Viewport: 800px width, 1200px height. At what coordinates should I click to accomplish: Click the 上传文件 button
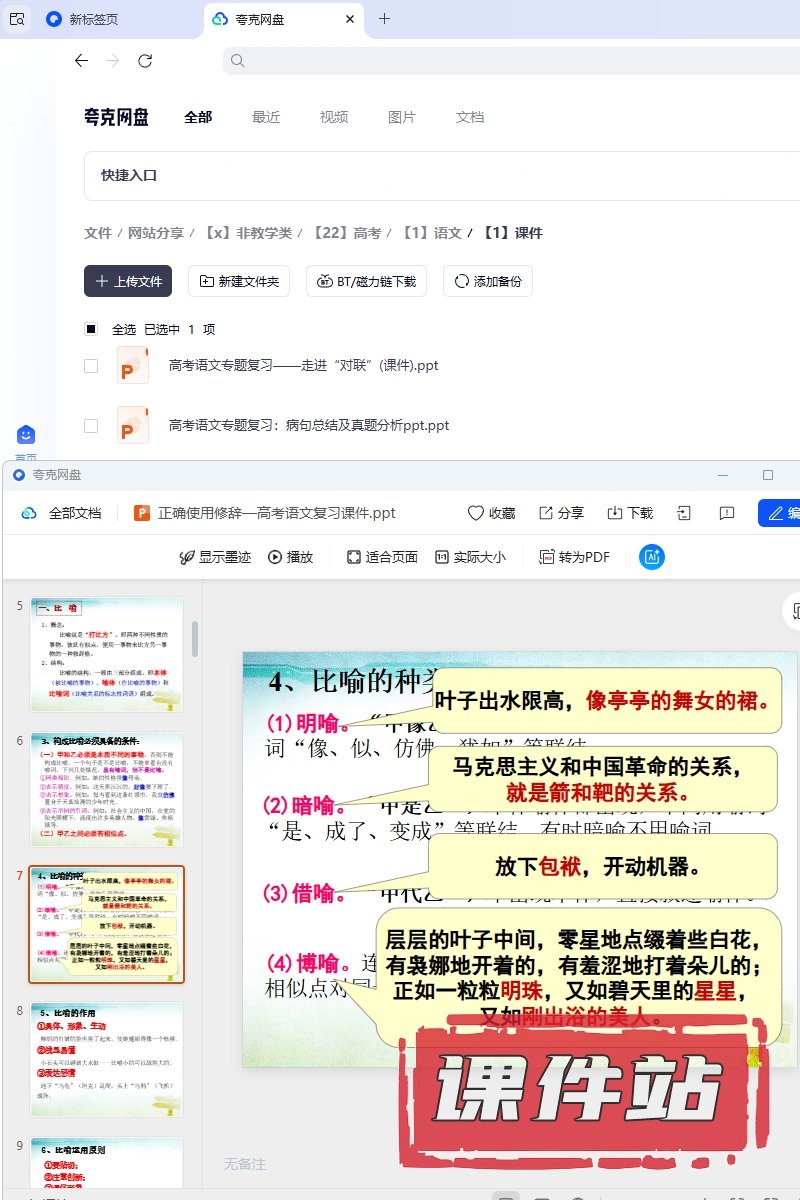click(x=129, y=281)
